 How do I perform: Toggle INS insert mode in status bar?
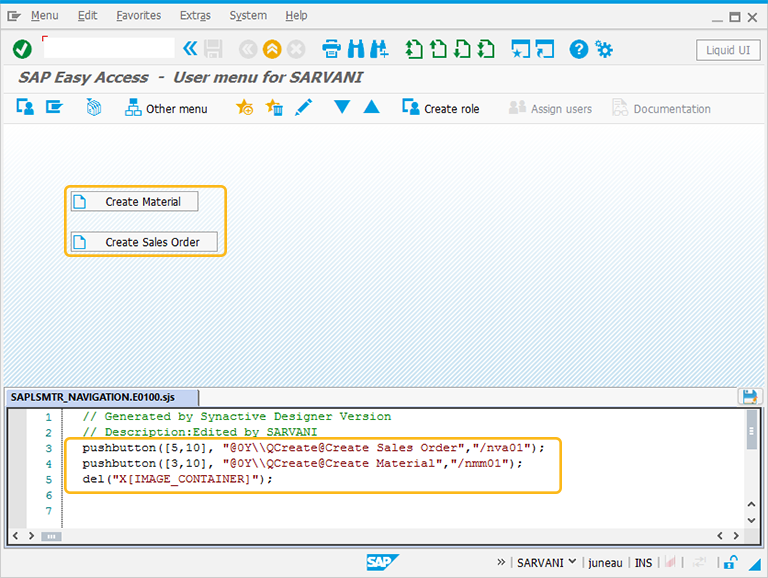pos(643,563)
